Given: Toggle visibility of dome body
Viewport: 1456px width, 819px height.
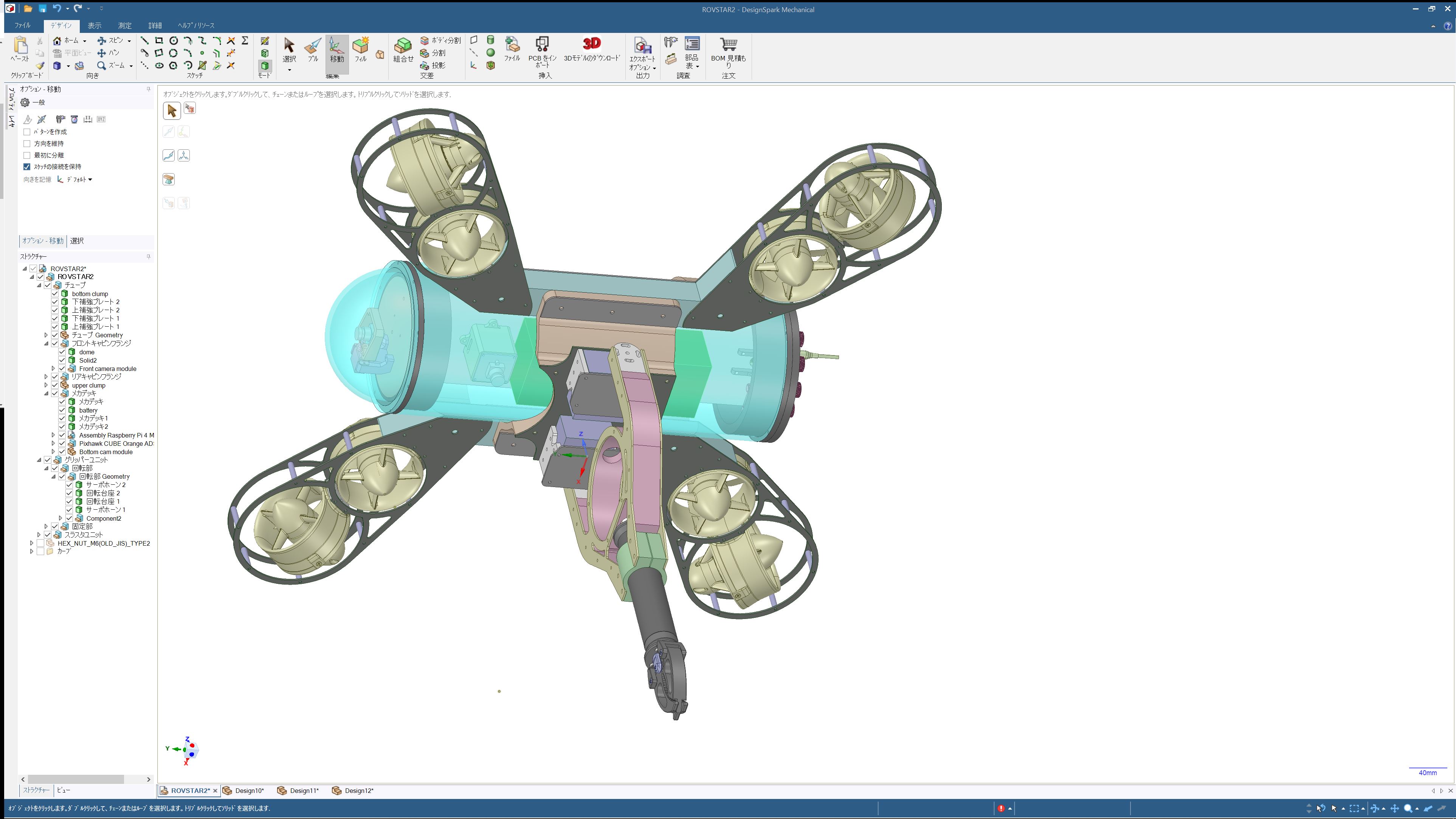Looking at the screenshot, I should 62,352.
